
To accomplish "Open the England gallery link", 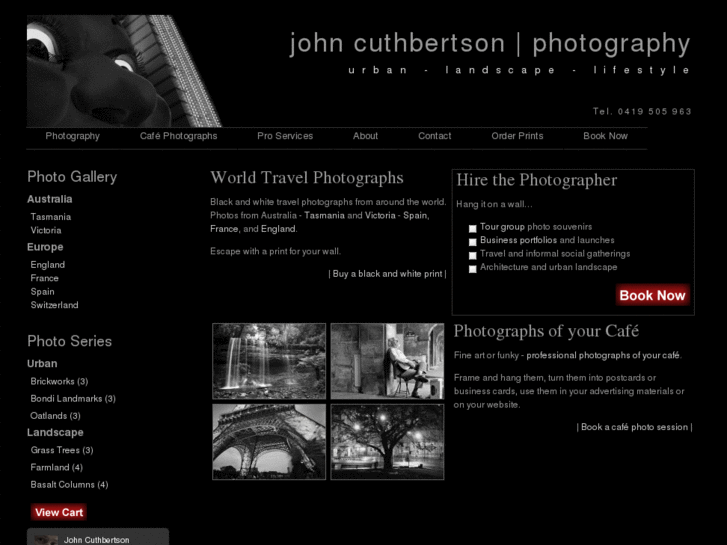I will click(48, 264).
